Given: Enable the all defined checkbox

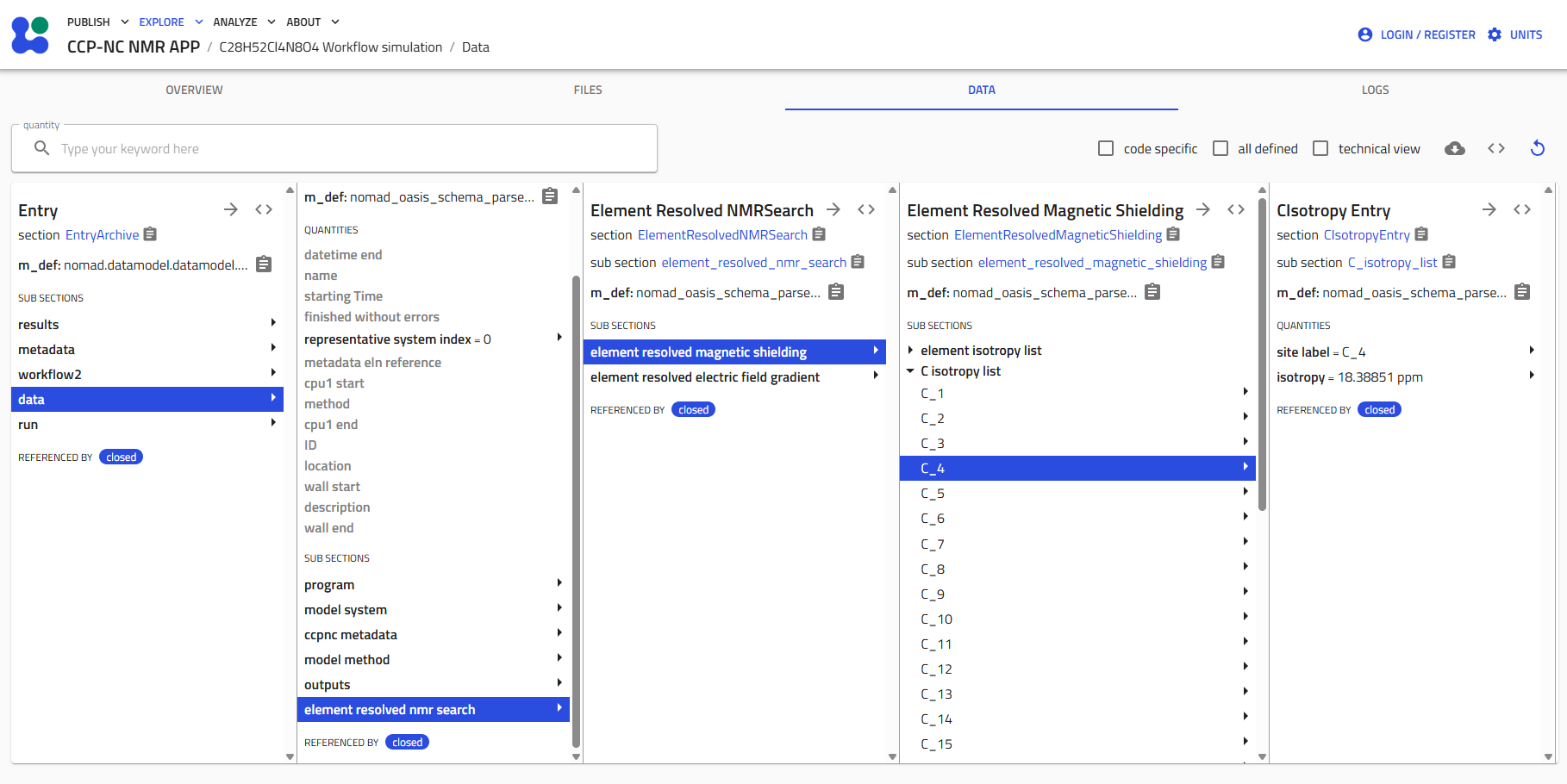Looking at the screenshot, I should (x=1221, y=148).
